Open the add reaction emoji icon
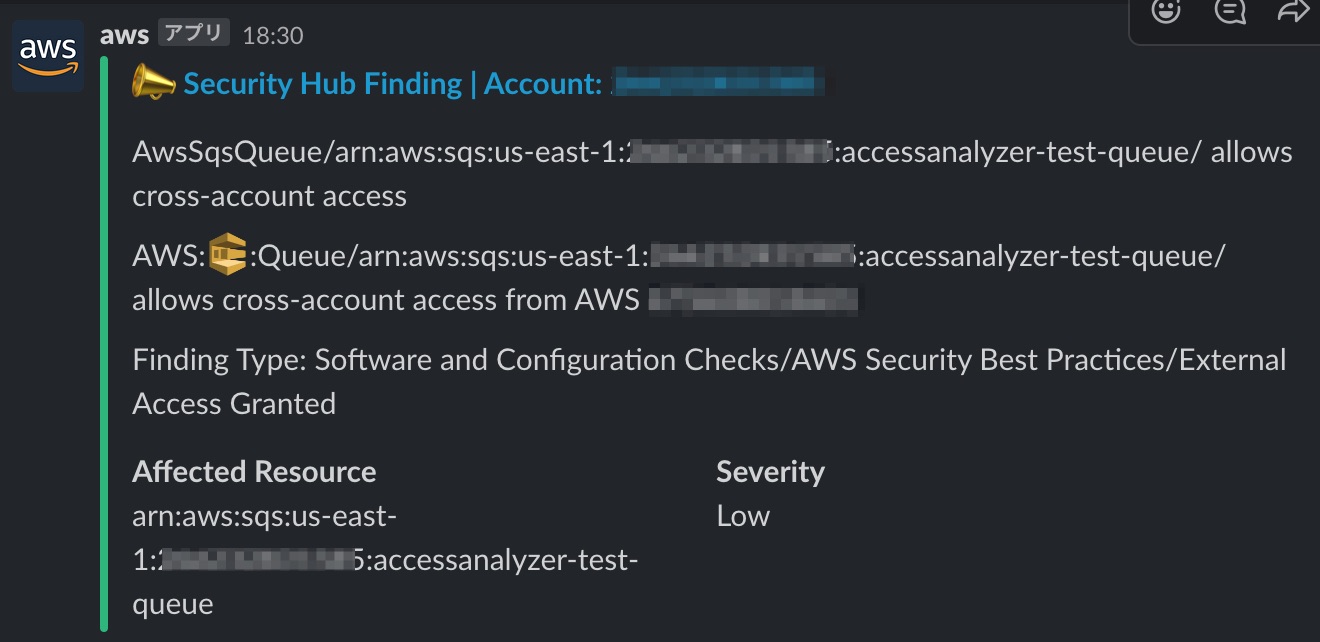 (1165, 10)
